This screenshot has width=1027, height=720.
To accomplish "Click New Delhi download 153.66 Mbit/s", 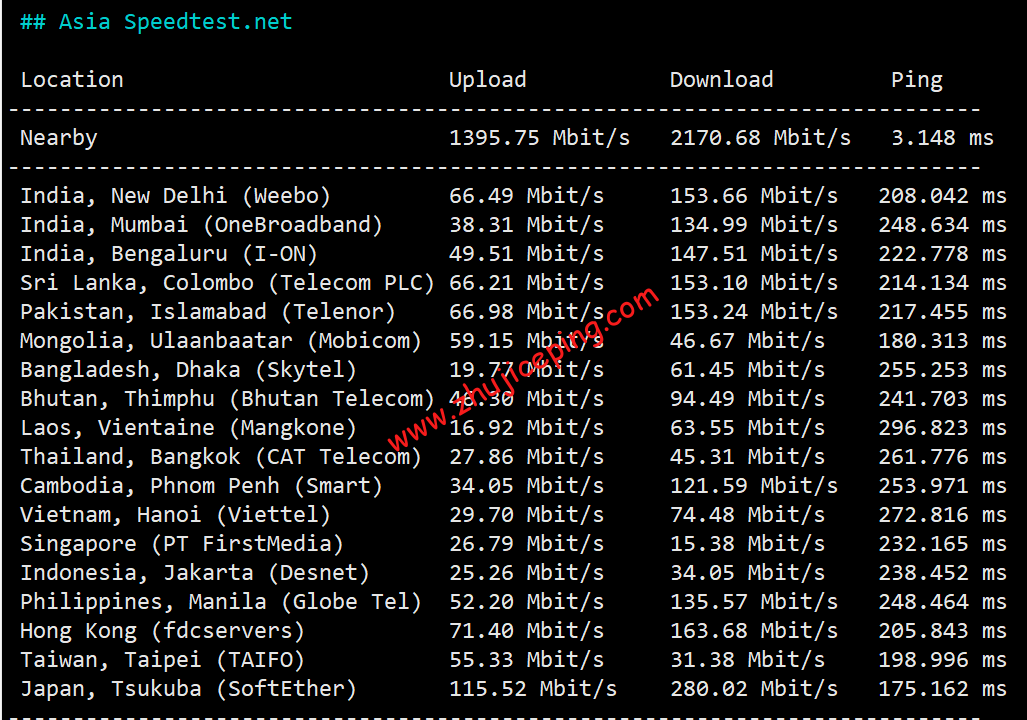I will (x=754, y=196).
